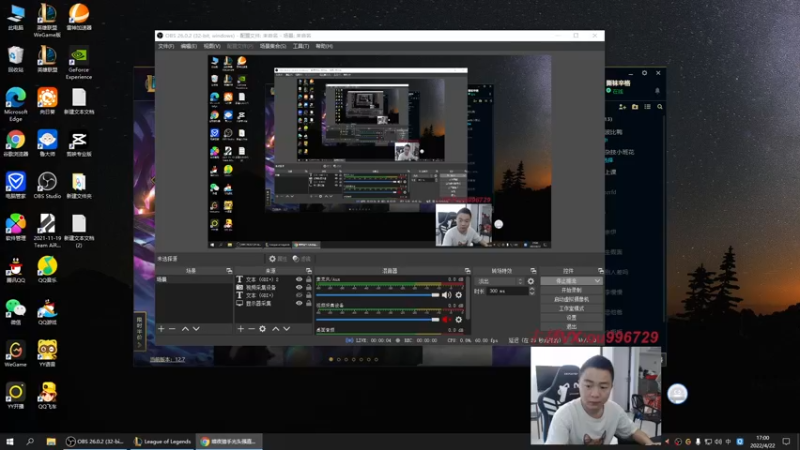Pop out Scenes dock panel icon
Screen dimensions: 800x450
(x=229, y=270)
